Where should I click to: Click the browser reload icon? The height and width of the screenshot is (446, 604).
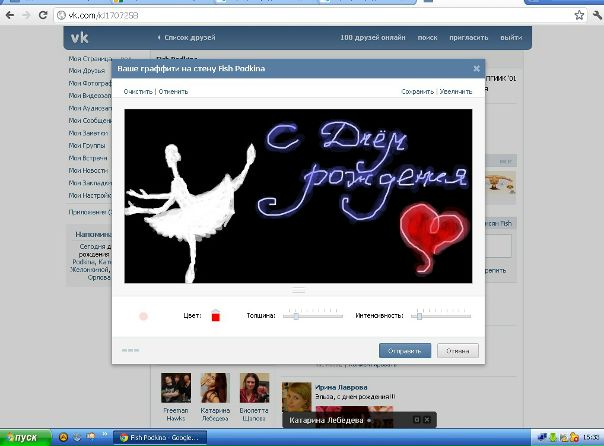[x=43, y=17]
